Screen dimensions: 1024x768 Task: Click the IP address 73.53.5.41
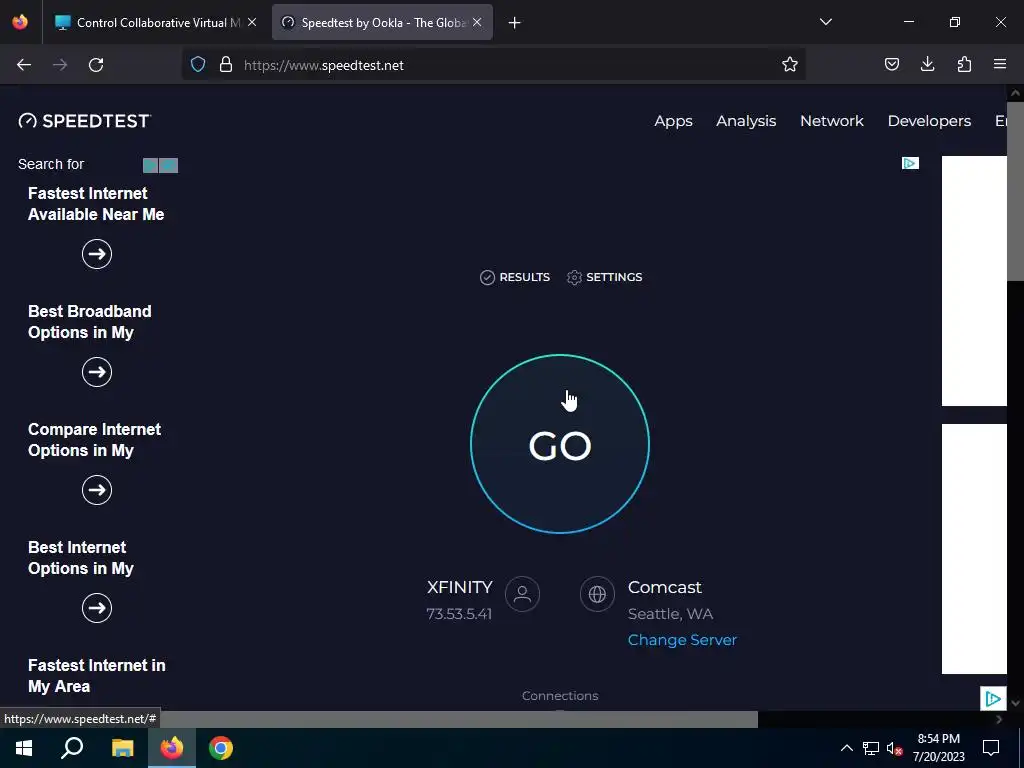pyautogui.click(x=459, y=614)
